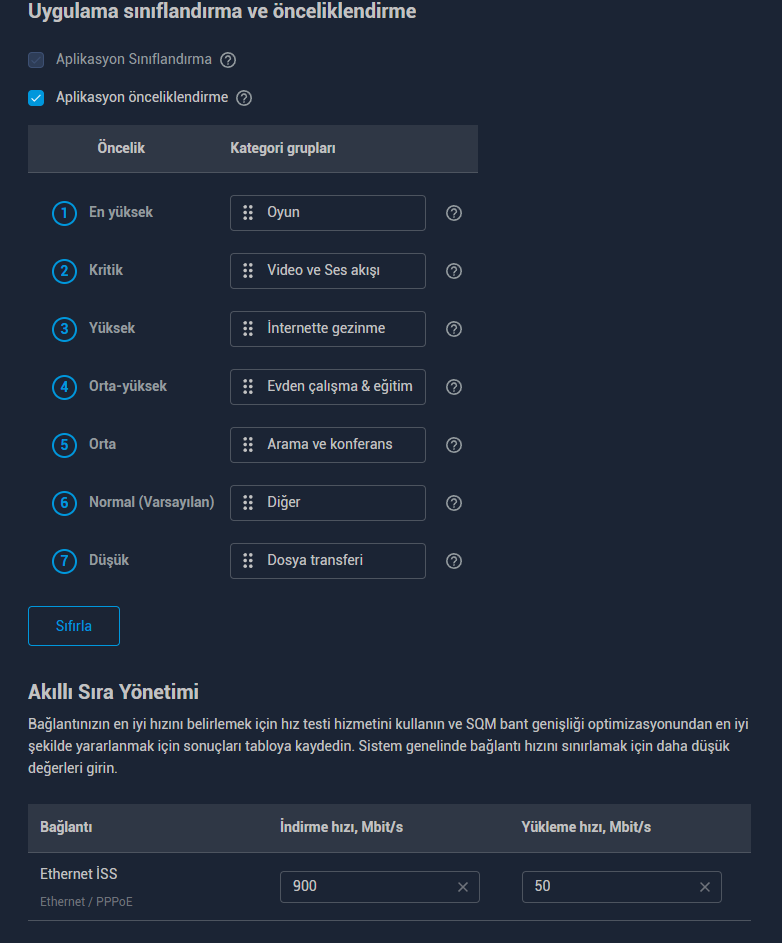
Task: Select the Diğer category box
Action: pyautogui.click(x=328, y=503)
